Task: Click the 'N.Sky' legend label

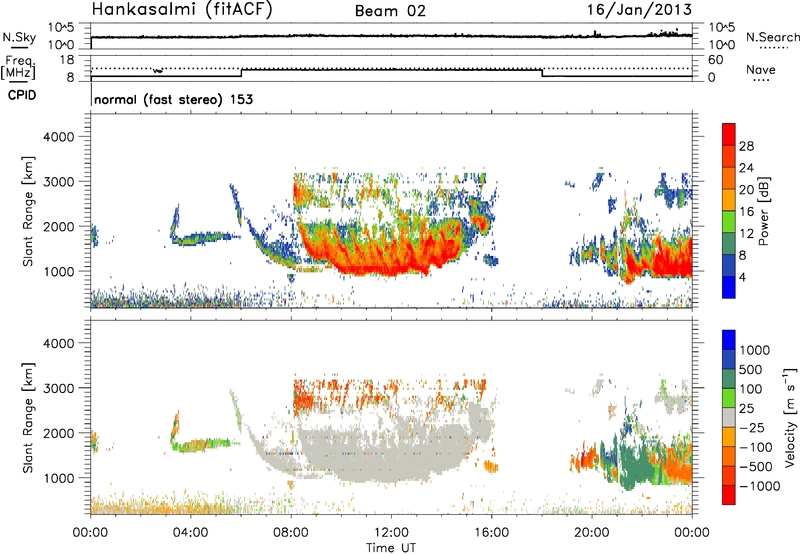Action: click(19, 37)
